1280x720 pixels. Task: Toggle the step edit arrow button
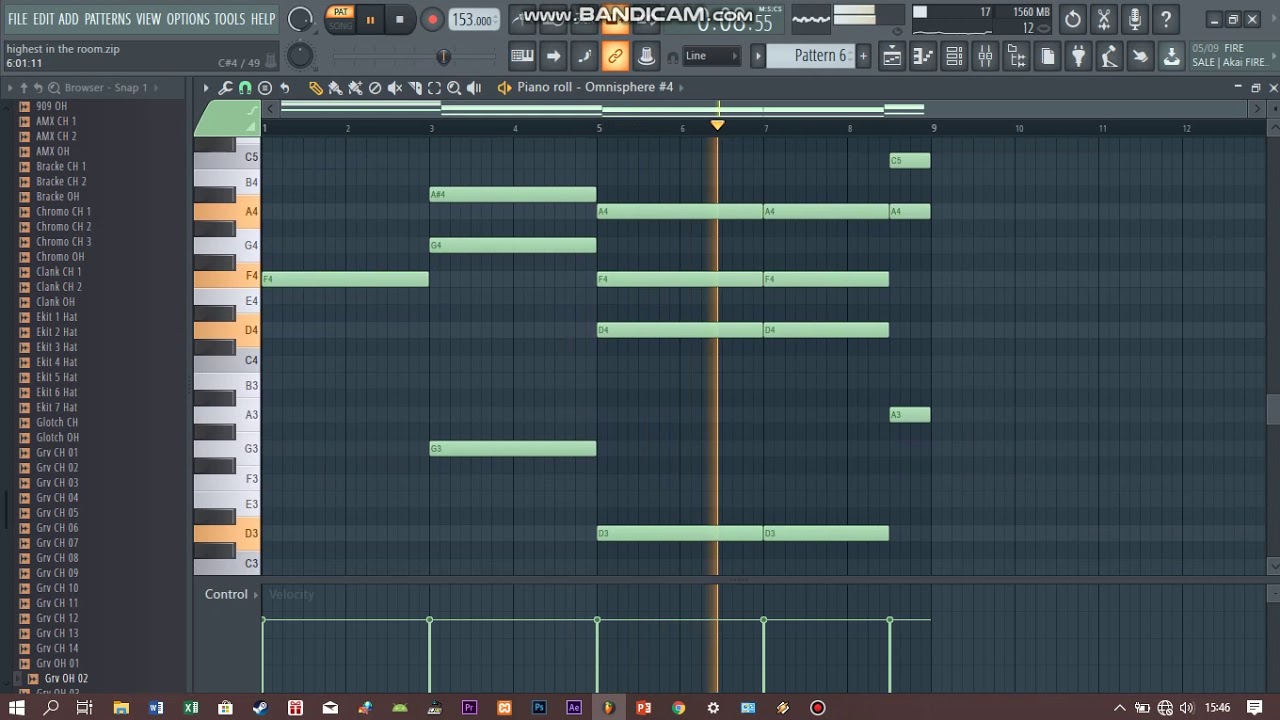[552, 57]
